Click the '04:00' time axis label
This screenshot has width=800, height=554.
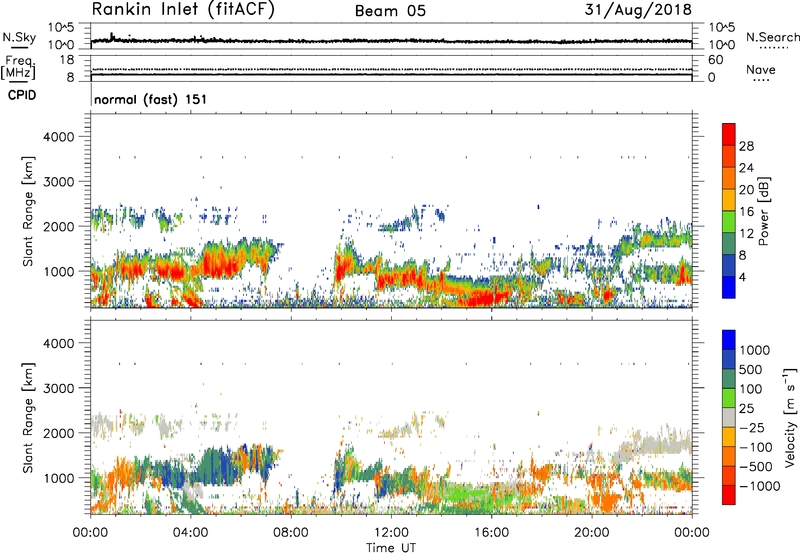tap(191, 533)
